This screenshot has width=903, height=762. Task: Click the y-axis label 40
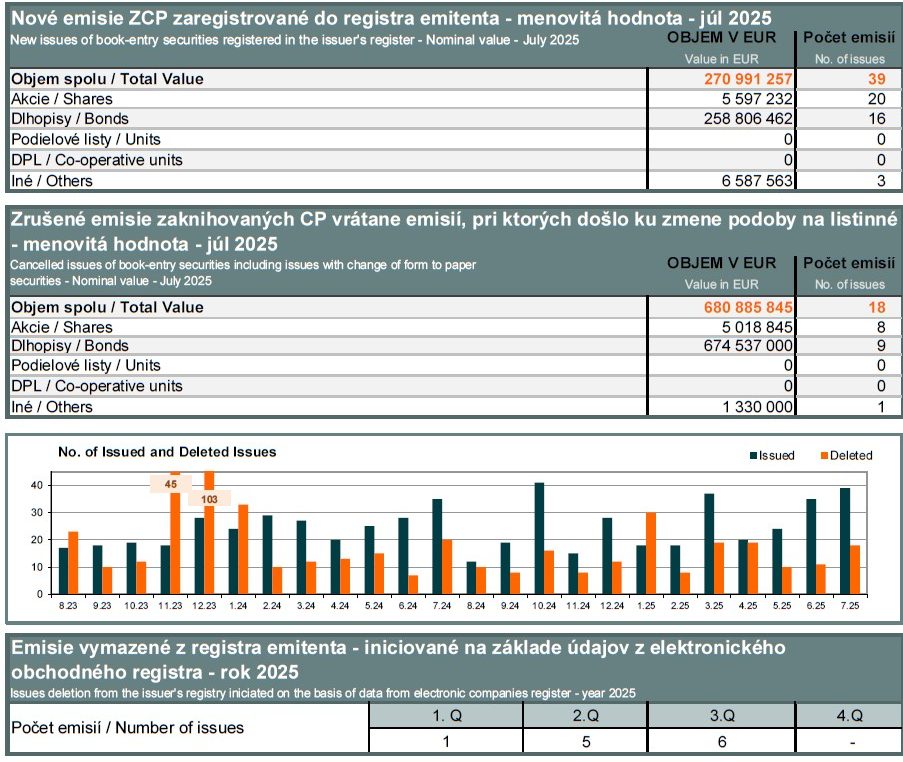pos(37,486)
